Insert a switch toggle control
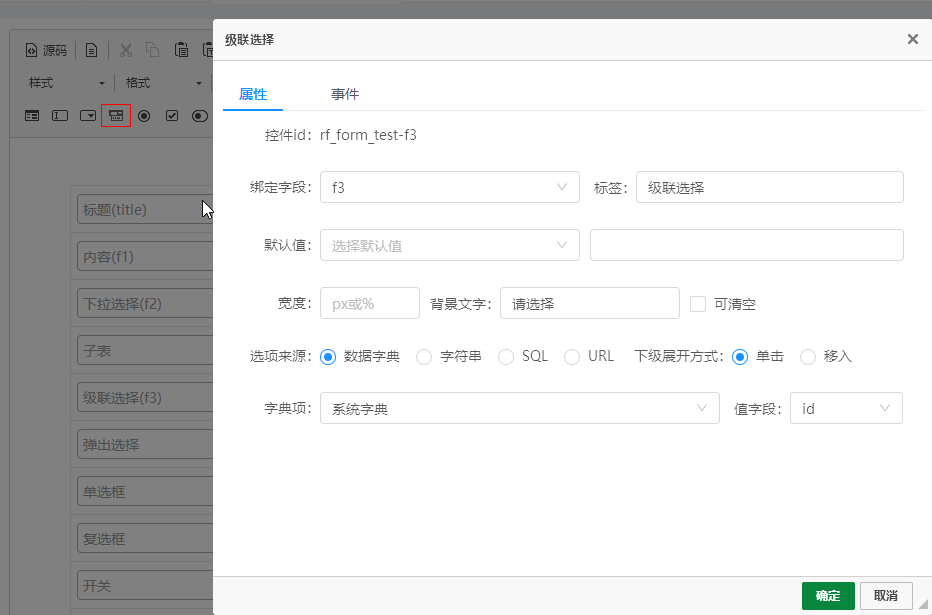The width and height of the screenshot is (932, 615). pyautogui.click(x=200, y=116)
